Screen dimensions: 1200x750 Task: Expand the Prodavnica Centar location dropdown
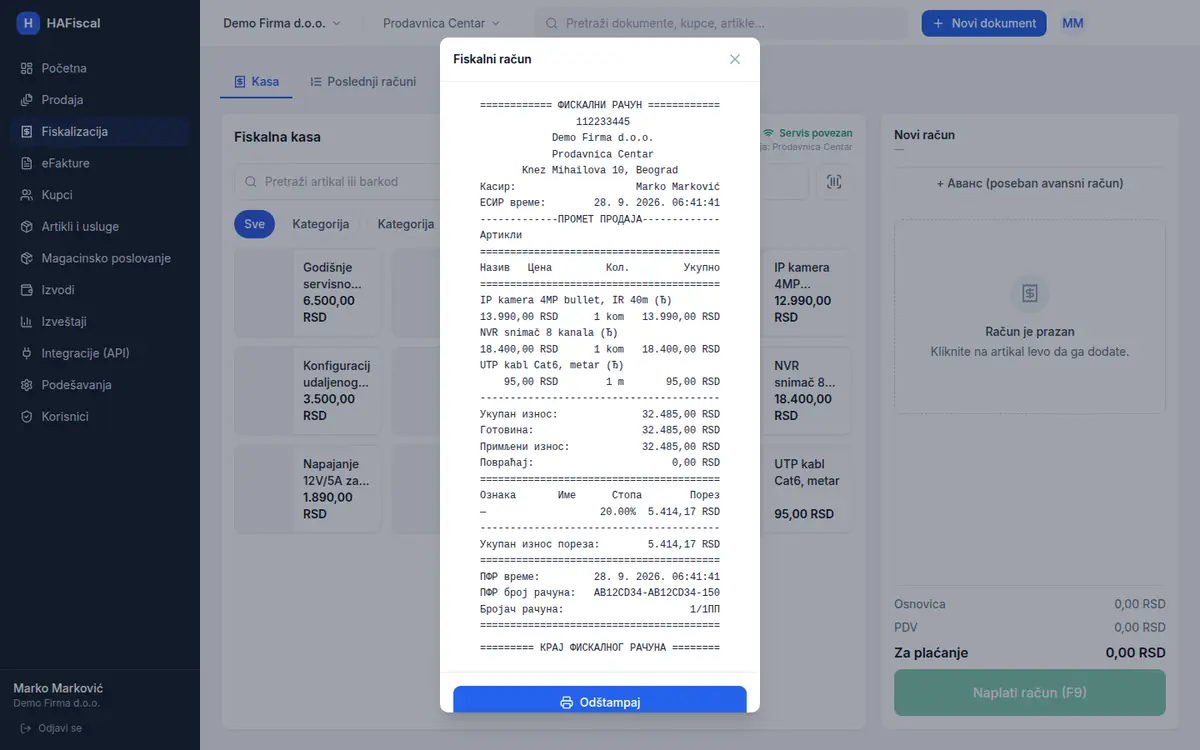tap(442, 23)
